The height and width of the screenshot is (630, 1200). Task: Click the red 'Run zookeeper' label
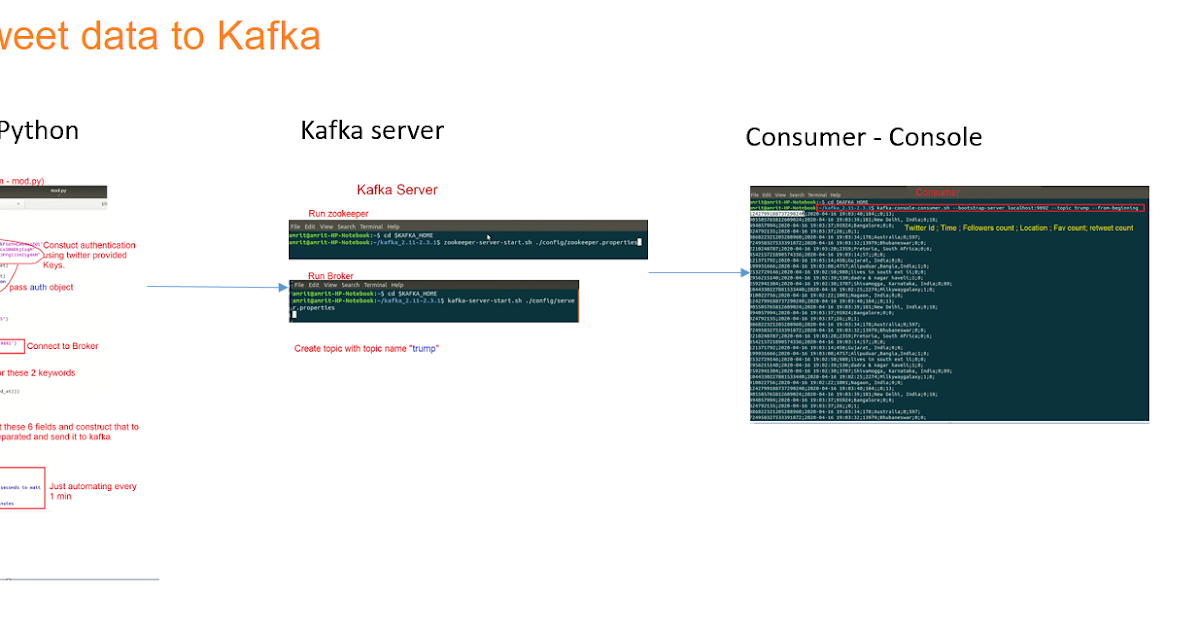click(340, 213)
